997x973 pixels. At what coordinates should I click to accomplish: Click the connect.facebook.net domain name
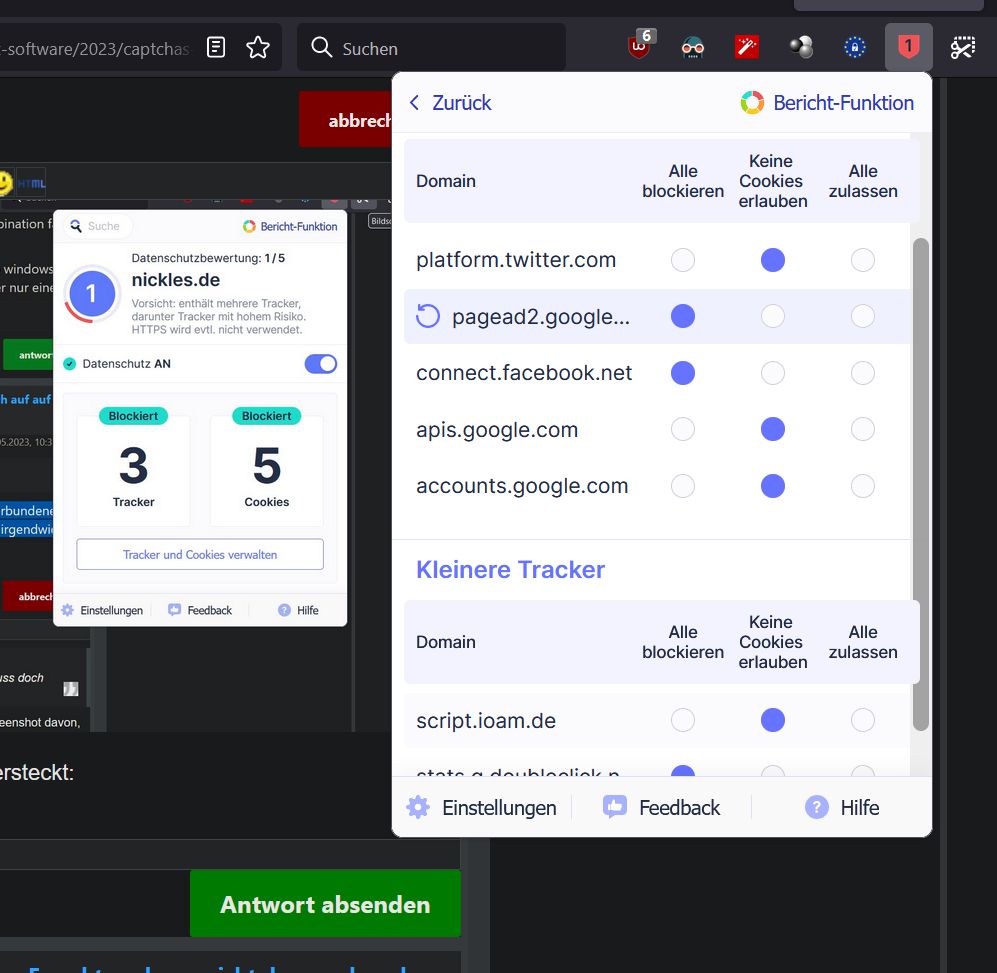[524, 373]
